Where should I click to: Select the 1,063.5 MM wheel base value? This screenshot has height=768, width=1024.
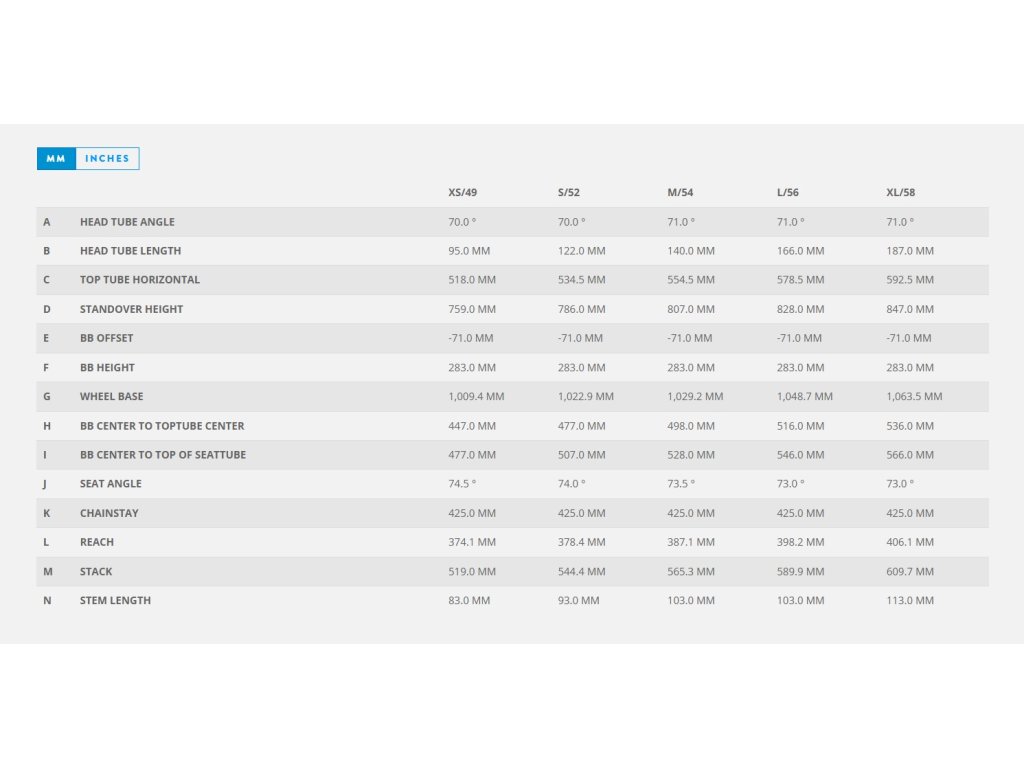914,396
